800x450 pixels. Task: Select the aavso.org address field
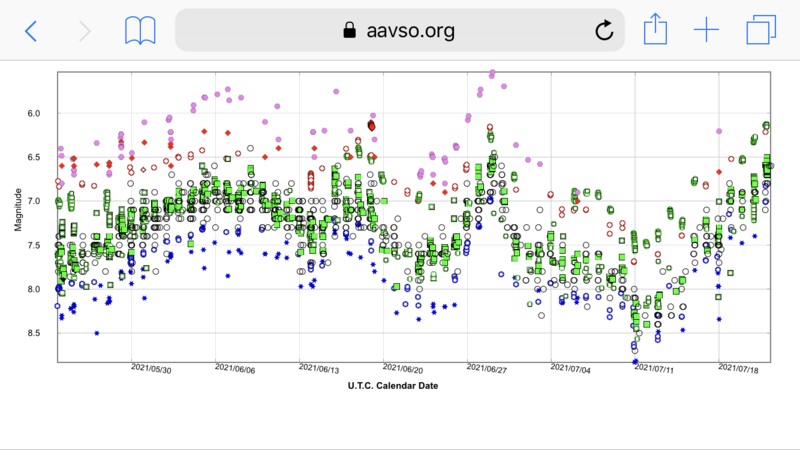pyautogui.click(x=399, y=30)
